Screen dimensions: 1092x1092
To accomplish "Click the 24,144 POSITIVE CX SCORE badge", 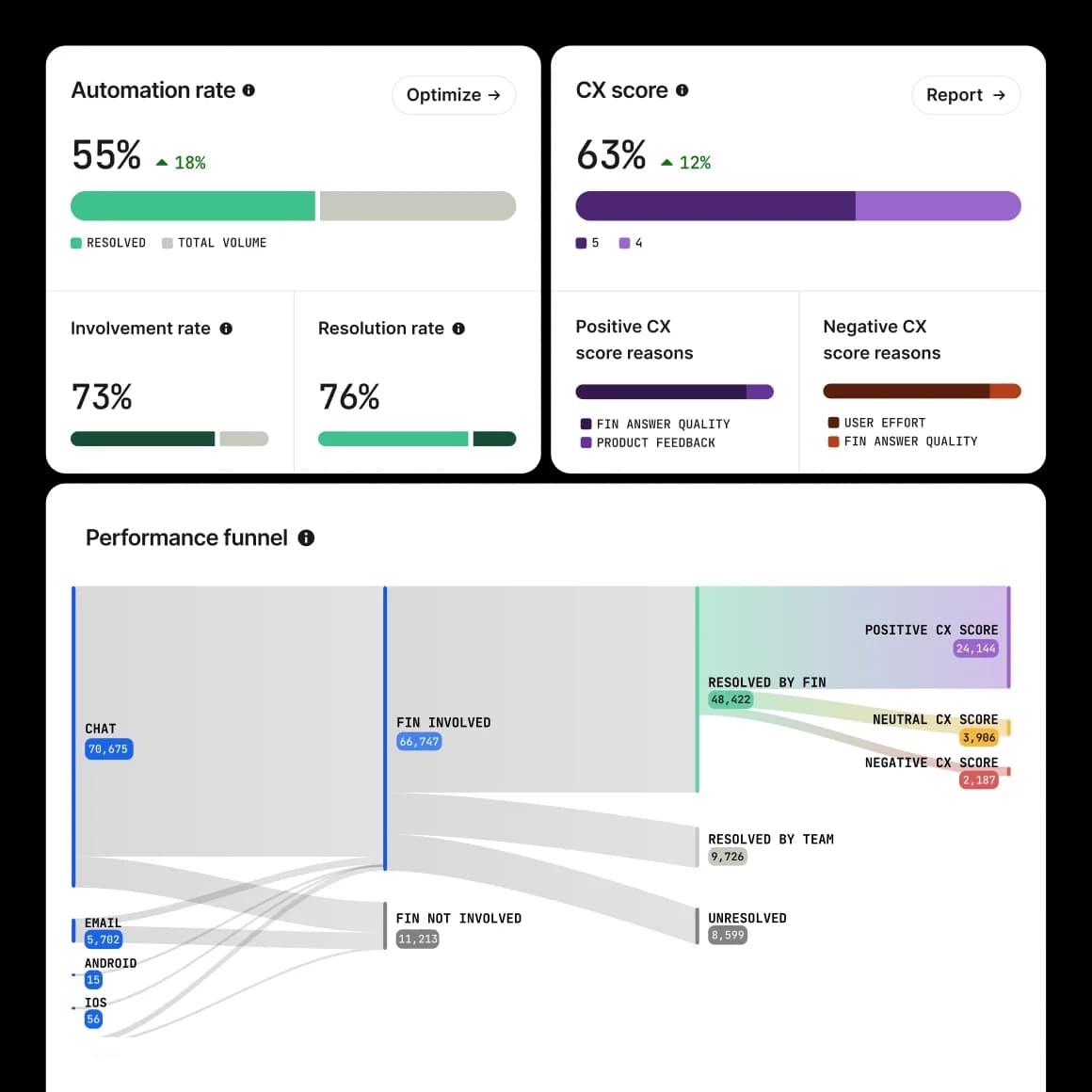I will point(975,648).
